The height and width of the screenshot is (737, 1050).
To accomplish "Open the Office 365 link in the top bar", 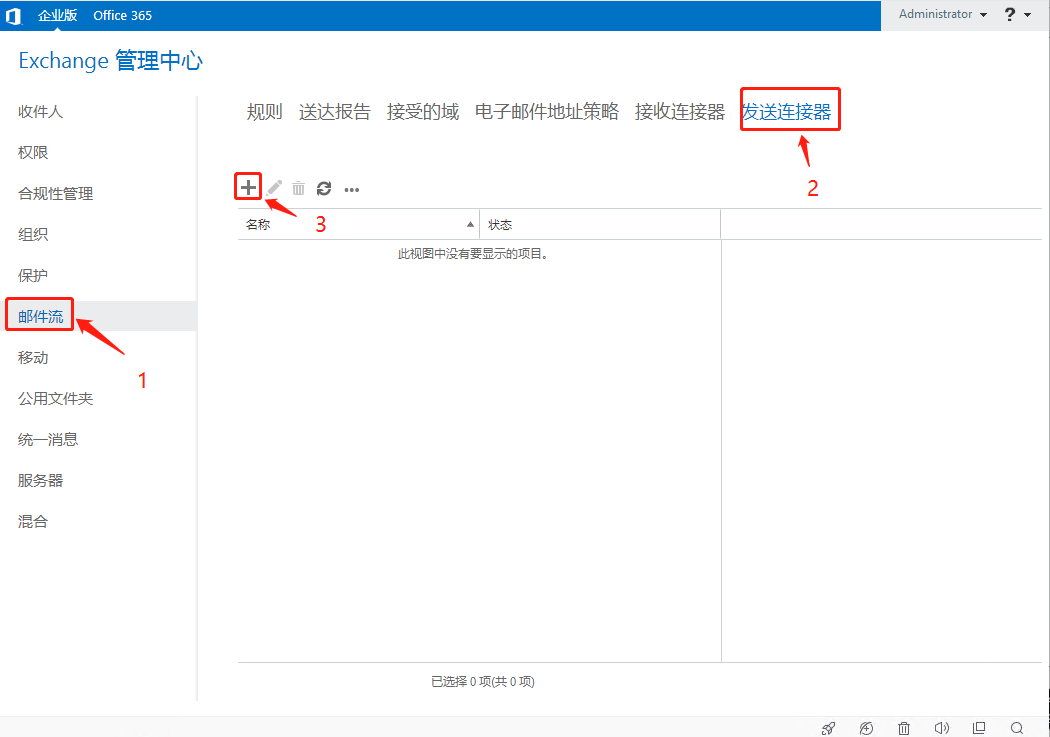I will (123, 15).
